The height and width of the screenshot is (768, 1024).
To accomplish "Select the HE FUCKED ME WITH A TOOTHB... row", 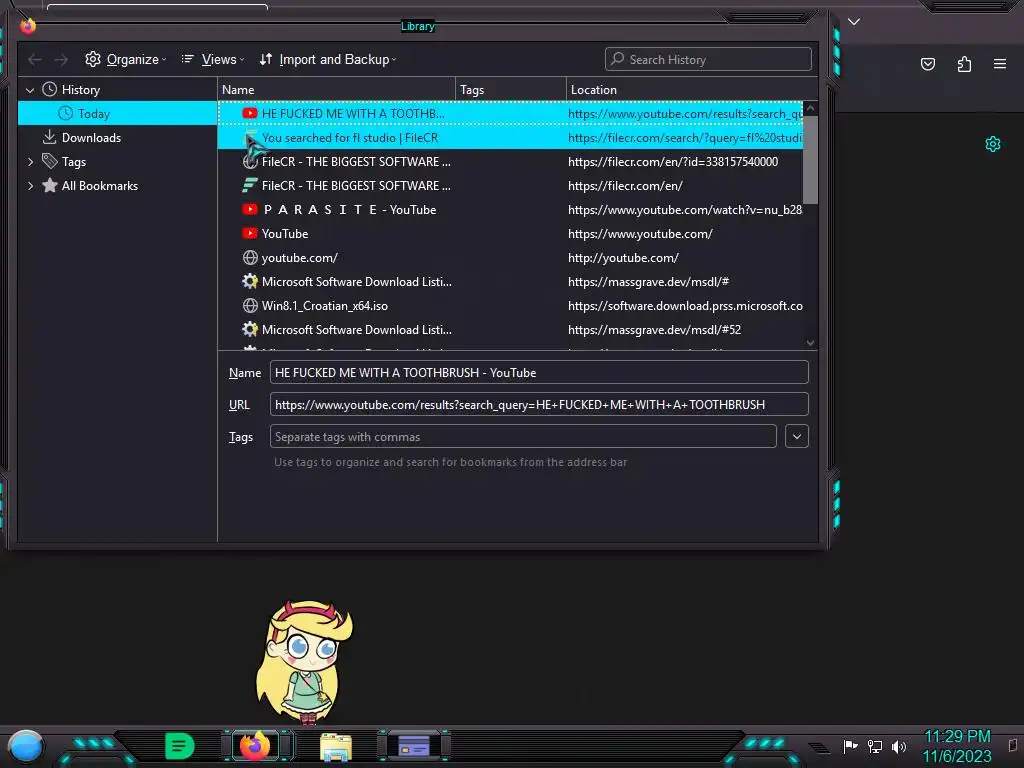I will click(510, 114).
